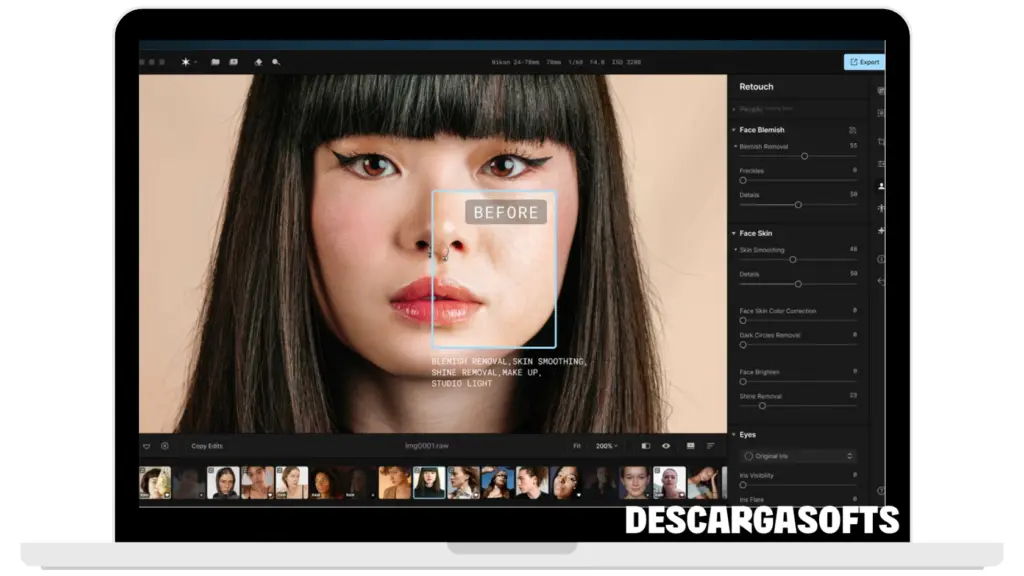Click the Fit zoom option
1024x576 pixels.
pyautogui.click(x=577, y=446)
